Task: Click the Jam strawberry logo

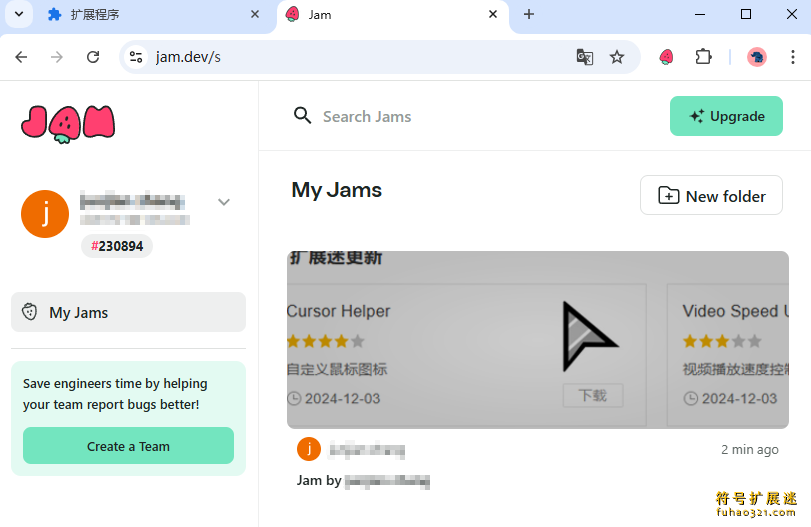Action: [x=68, y=124]
